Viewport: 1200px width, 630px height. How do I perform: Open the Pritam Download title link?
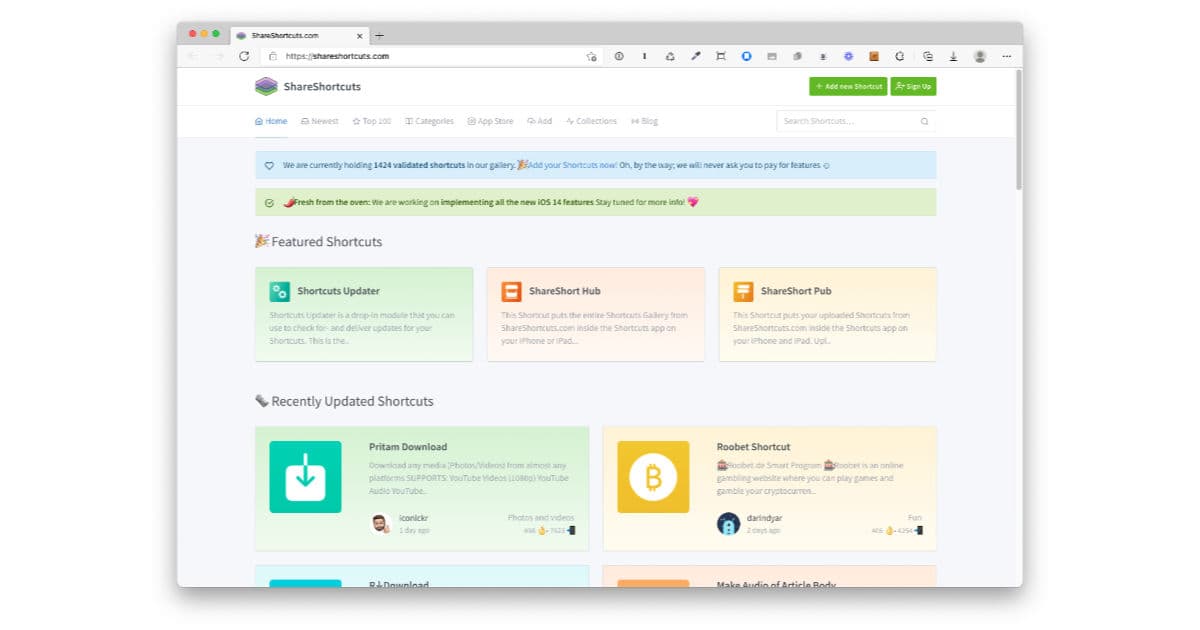(x=408, y=447)
